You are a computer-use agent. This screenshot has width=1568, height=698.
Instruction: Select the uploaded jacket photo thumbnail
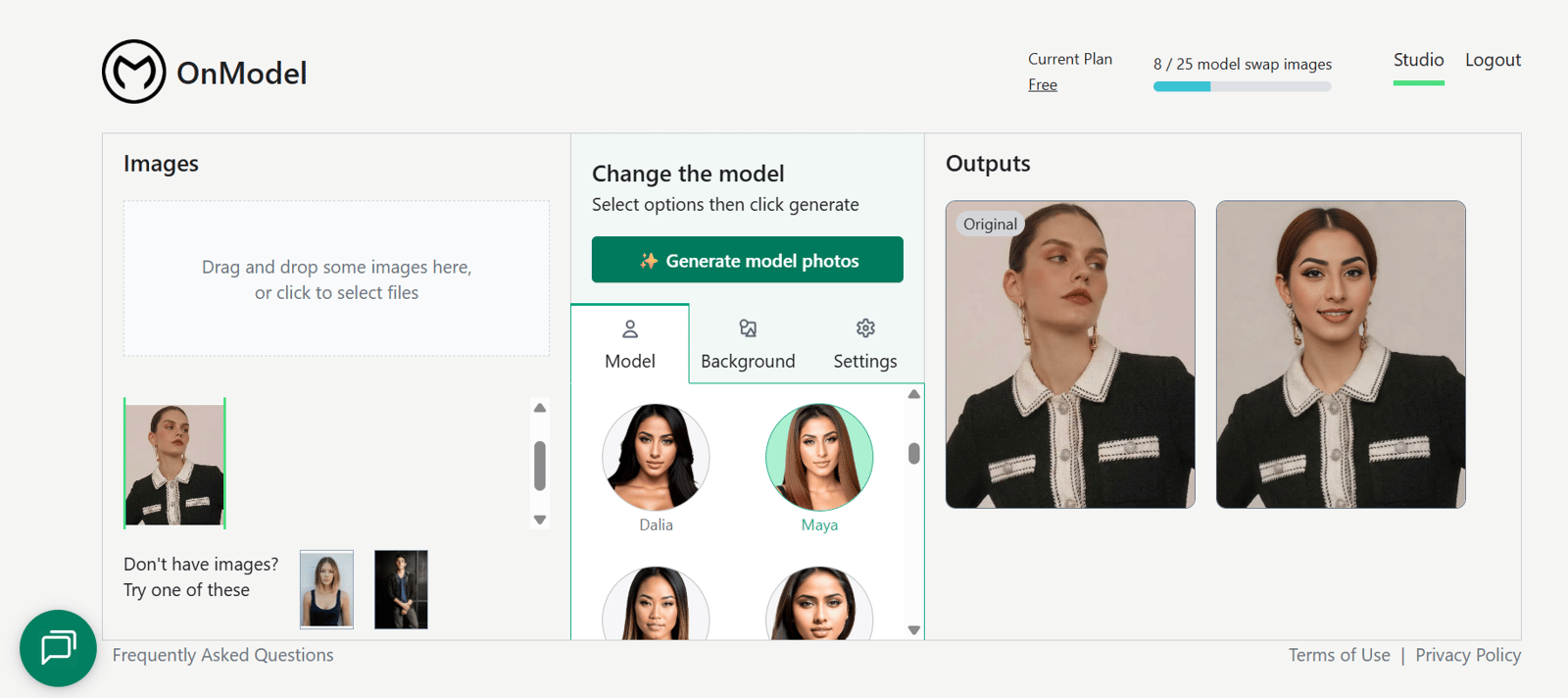174,464
